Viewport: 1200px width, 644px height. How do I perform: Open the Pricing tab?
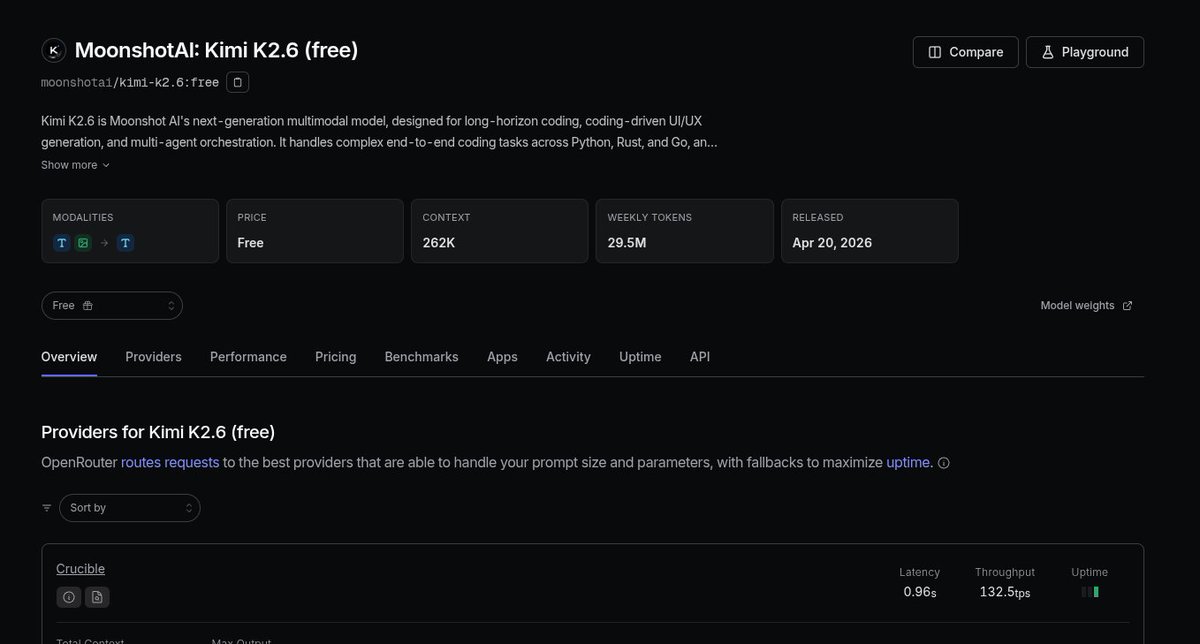[x=336, y=357]
